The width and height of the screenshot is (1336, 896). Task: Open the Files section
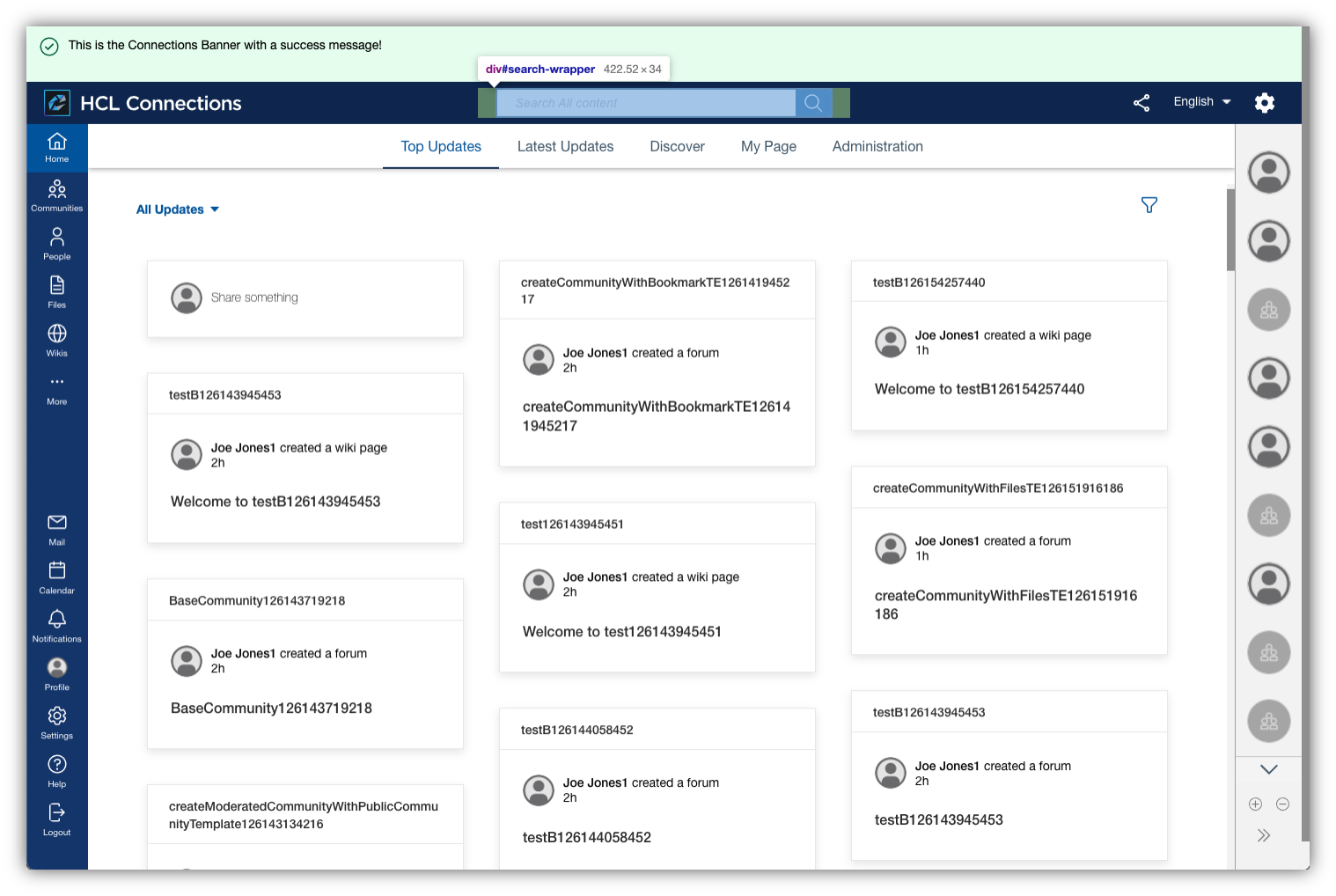56,290
